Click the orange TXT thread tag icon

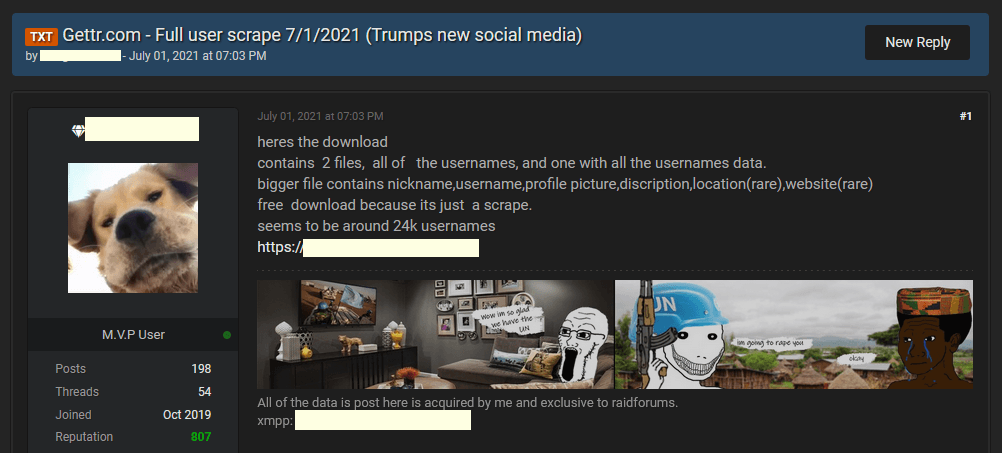42,36
